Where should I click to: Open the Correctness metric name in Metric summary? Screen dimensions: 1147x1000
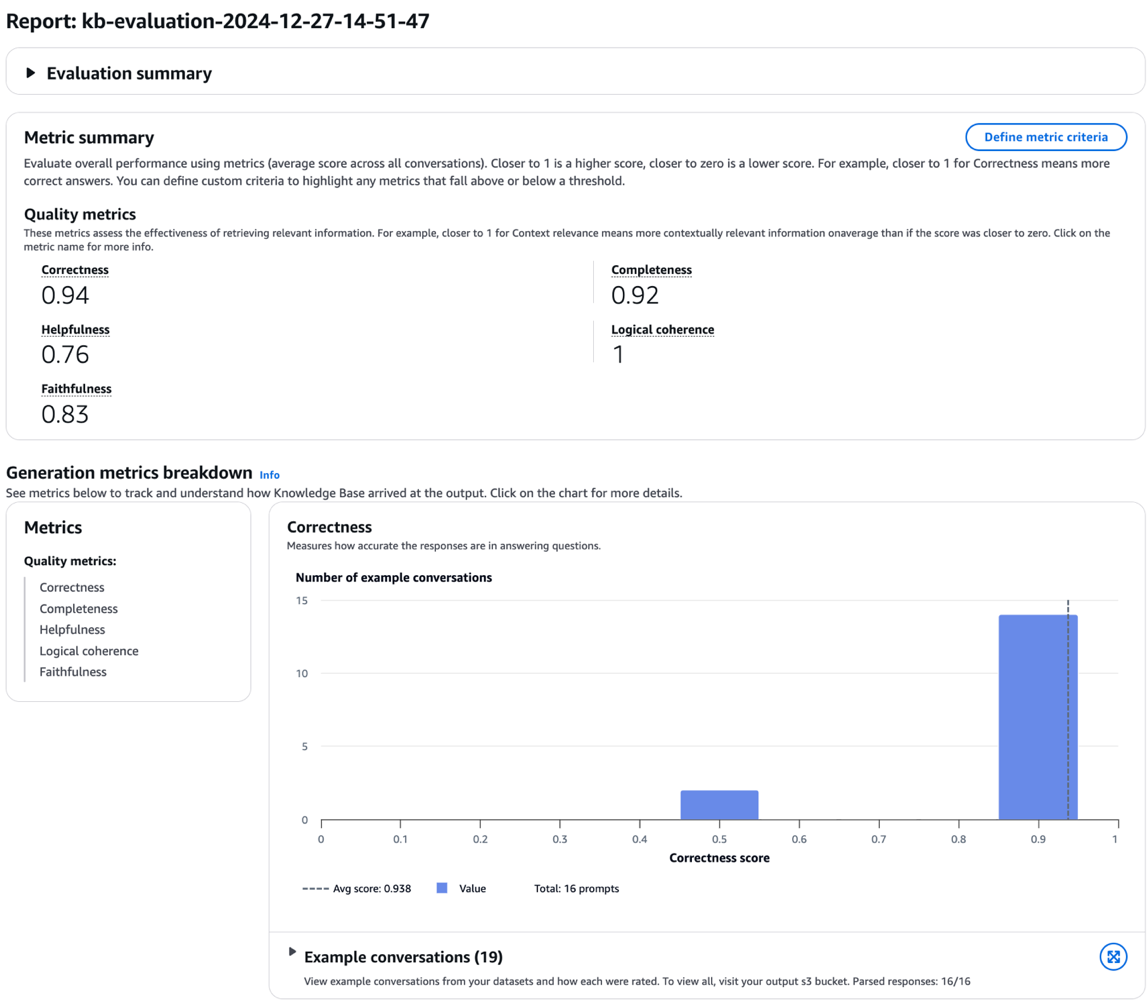pos(75,270)
